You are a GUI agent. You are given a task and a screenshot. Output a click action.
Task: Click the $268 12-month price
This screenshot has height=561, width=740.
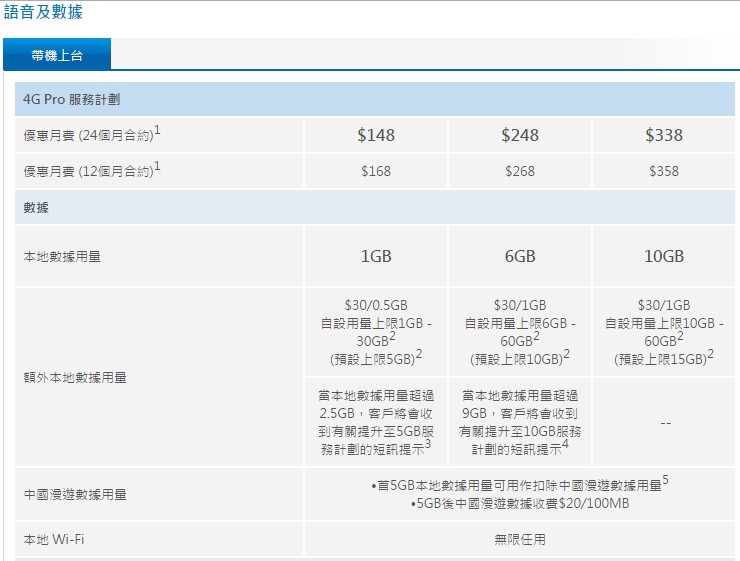(520, 171)
